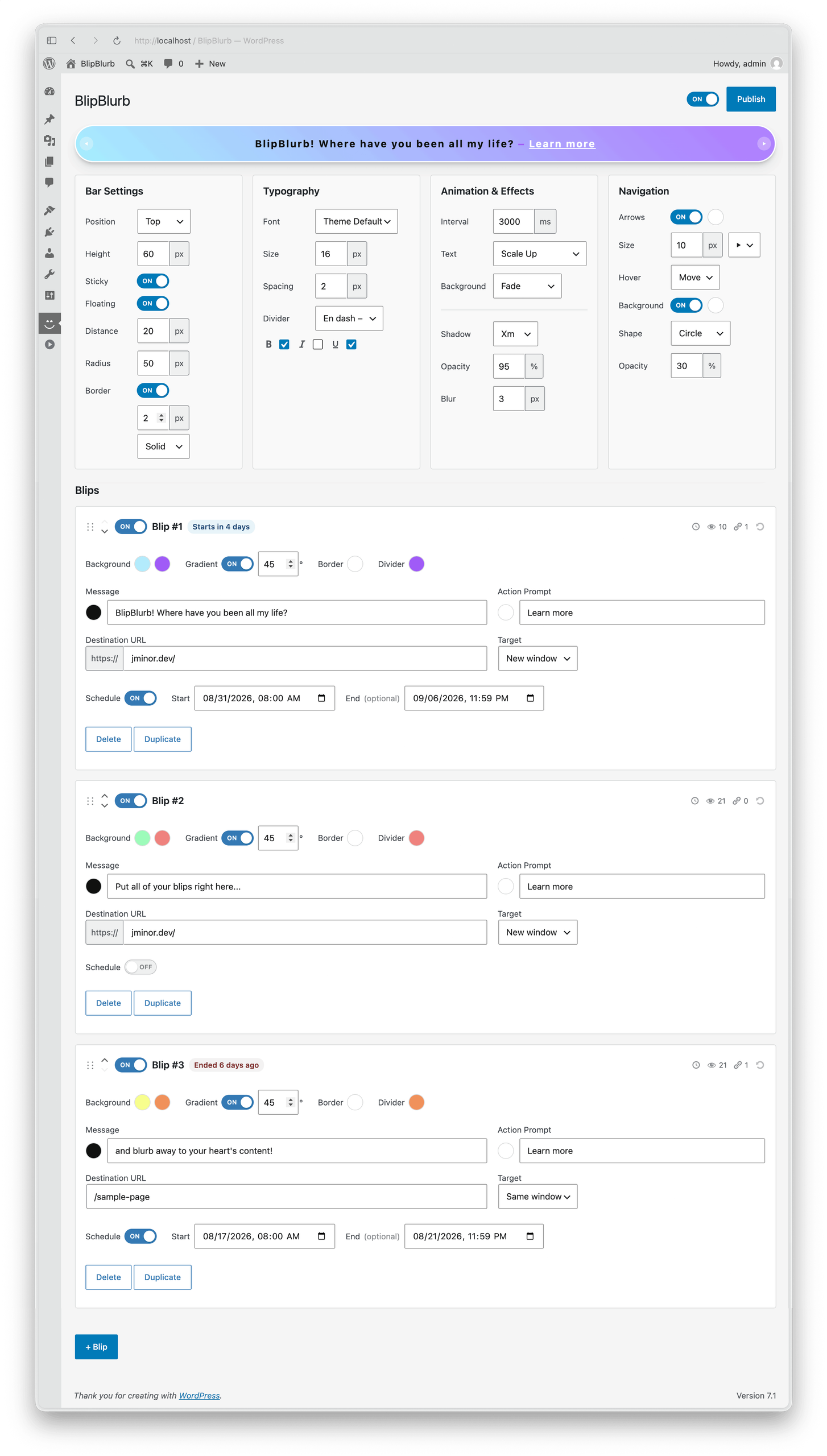Viewport: 827px width, 1456px height.
Task: Click the drag handle of Blip #1
Action: [90, 527]
